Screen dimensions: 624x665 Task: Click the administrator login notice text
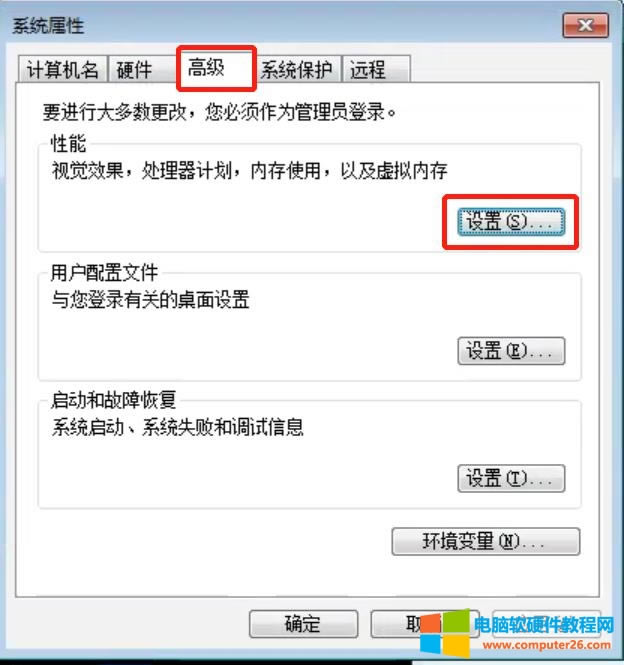220,112
